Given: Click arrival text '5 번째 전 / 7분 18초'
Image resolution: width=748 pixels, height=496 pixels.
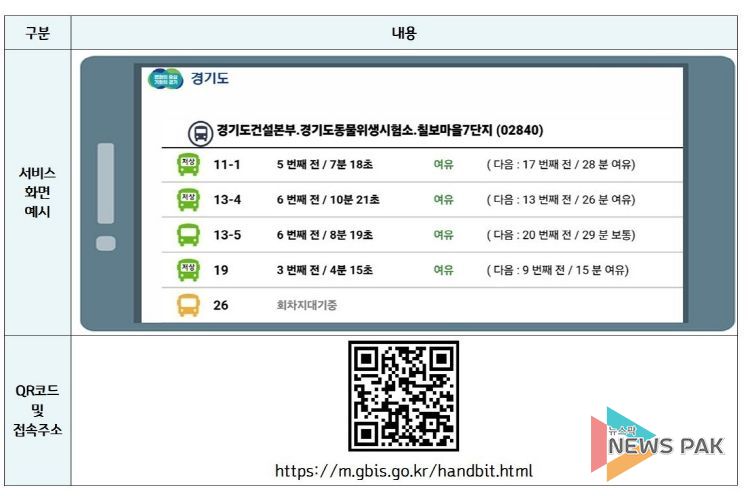Looking at the screenshot, I should [x=324, y=165].
